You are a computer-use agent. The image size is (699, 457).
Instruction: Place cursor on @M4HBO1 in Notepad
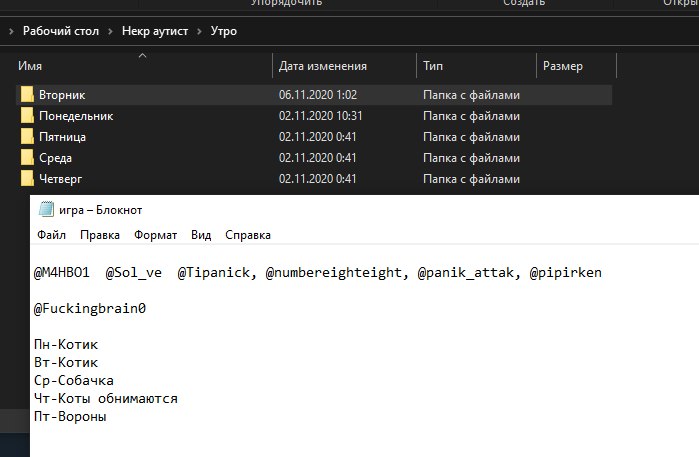[62, 272]
